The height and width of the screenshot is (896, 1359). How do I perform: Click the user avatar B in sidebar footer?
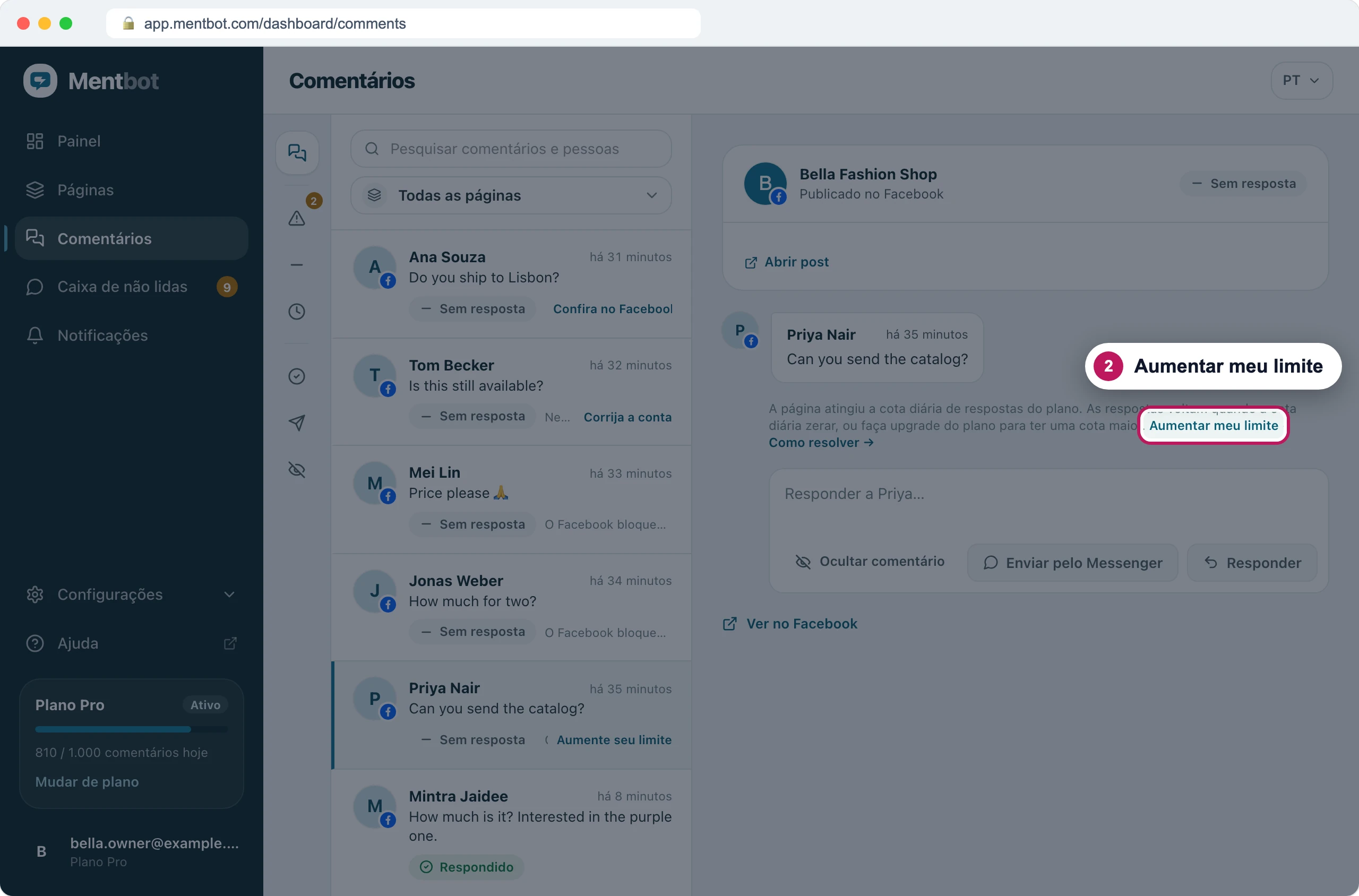pos(41,851)
